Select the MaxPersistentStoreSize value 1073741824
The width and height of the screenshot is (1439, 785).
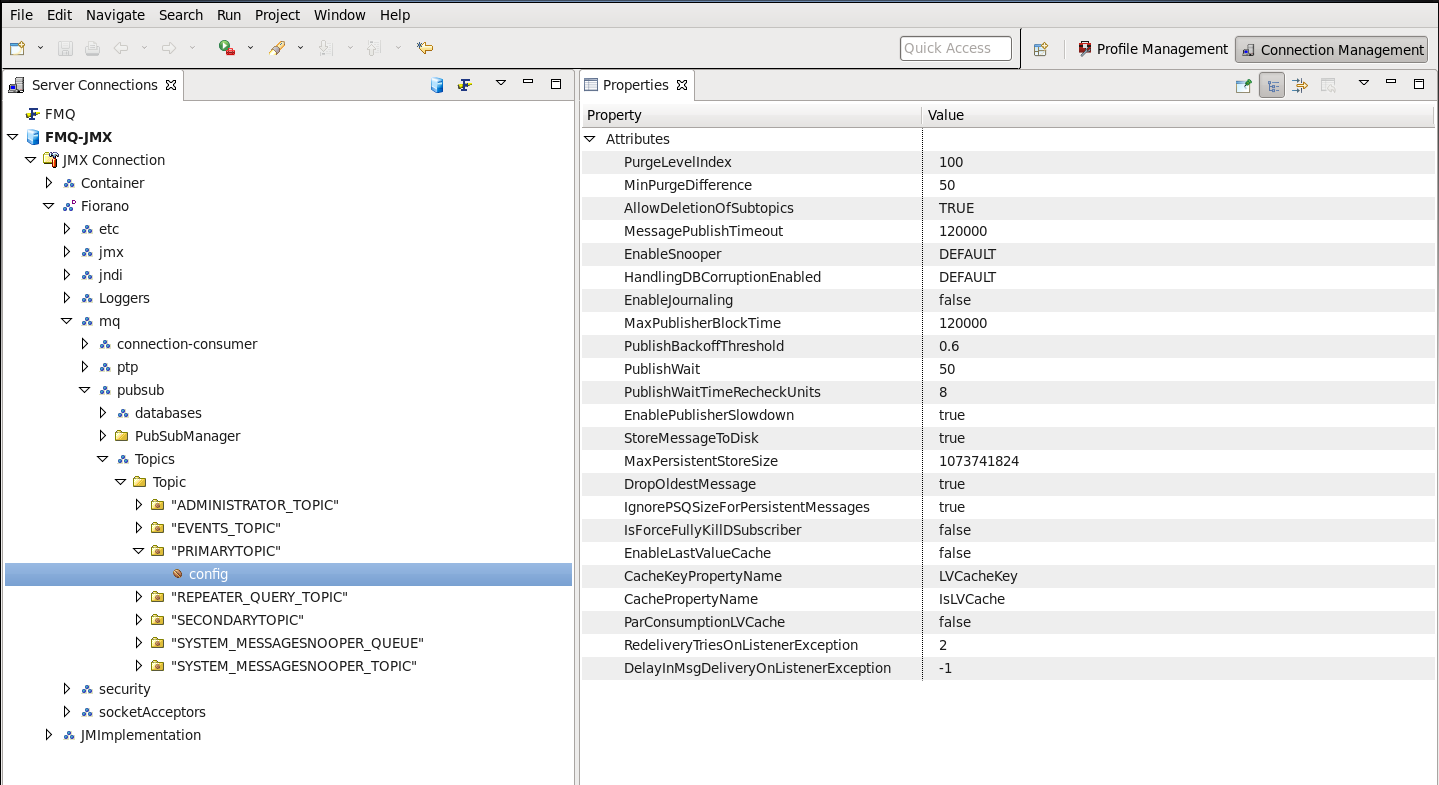pyautogui.click(x=979, y=461)
